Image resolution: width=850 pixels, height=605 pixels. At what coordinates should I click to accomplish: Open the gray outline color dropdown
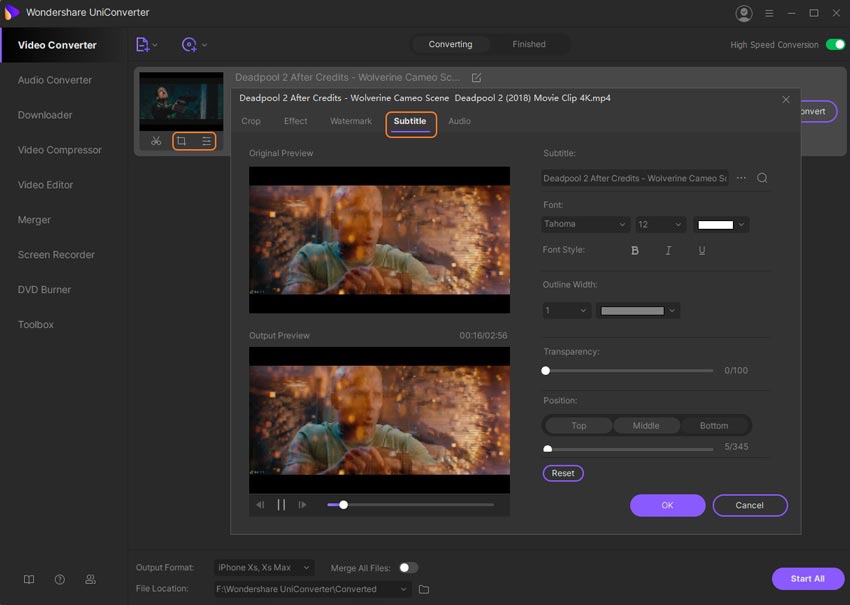click(x=638, y=310)
